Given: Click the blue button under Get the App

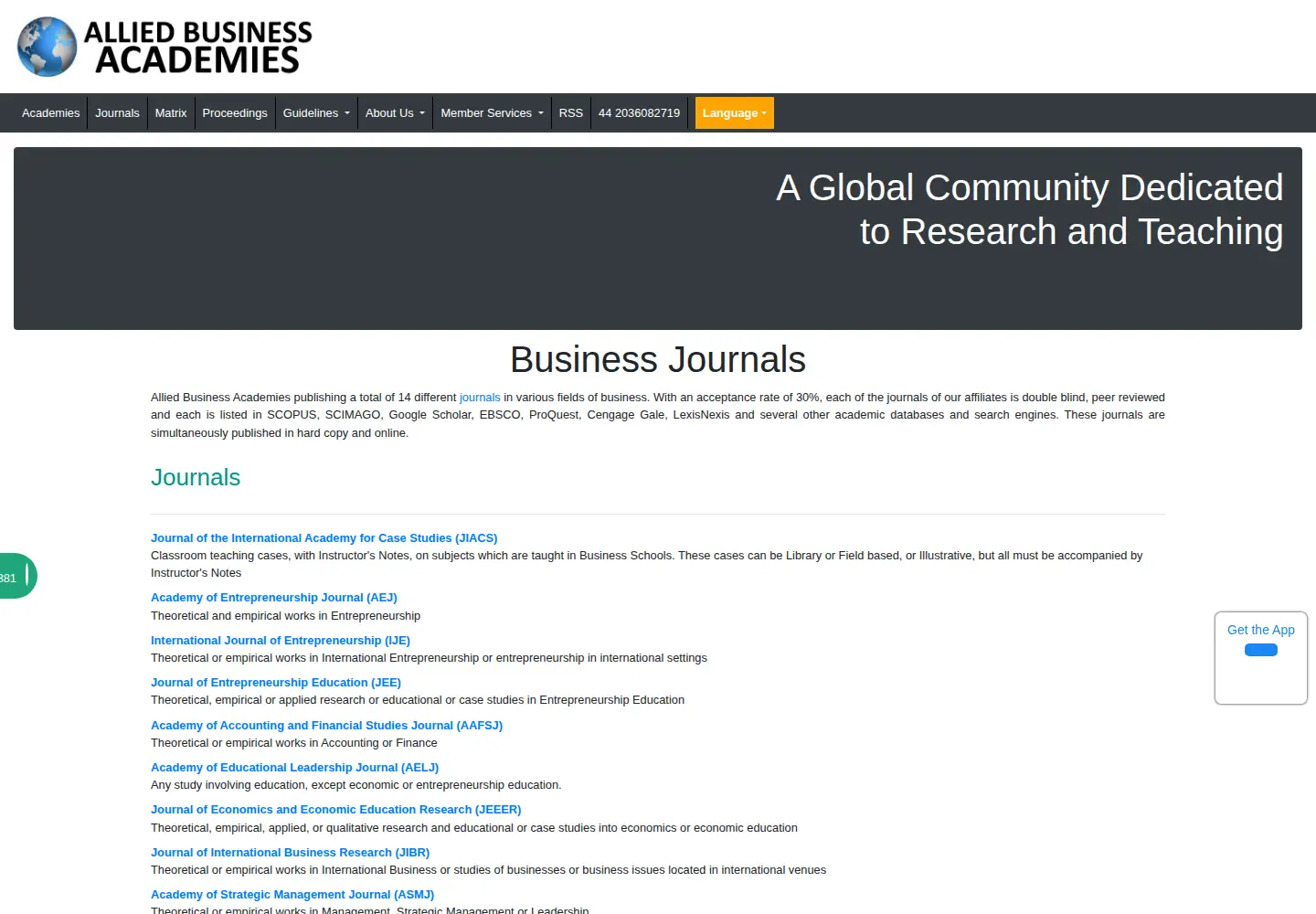Looking at the screenshot, I should 1261,650.
